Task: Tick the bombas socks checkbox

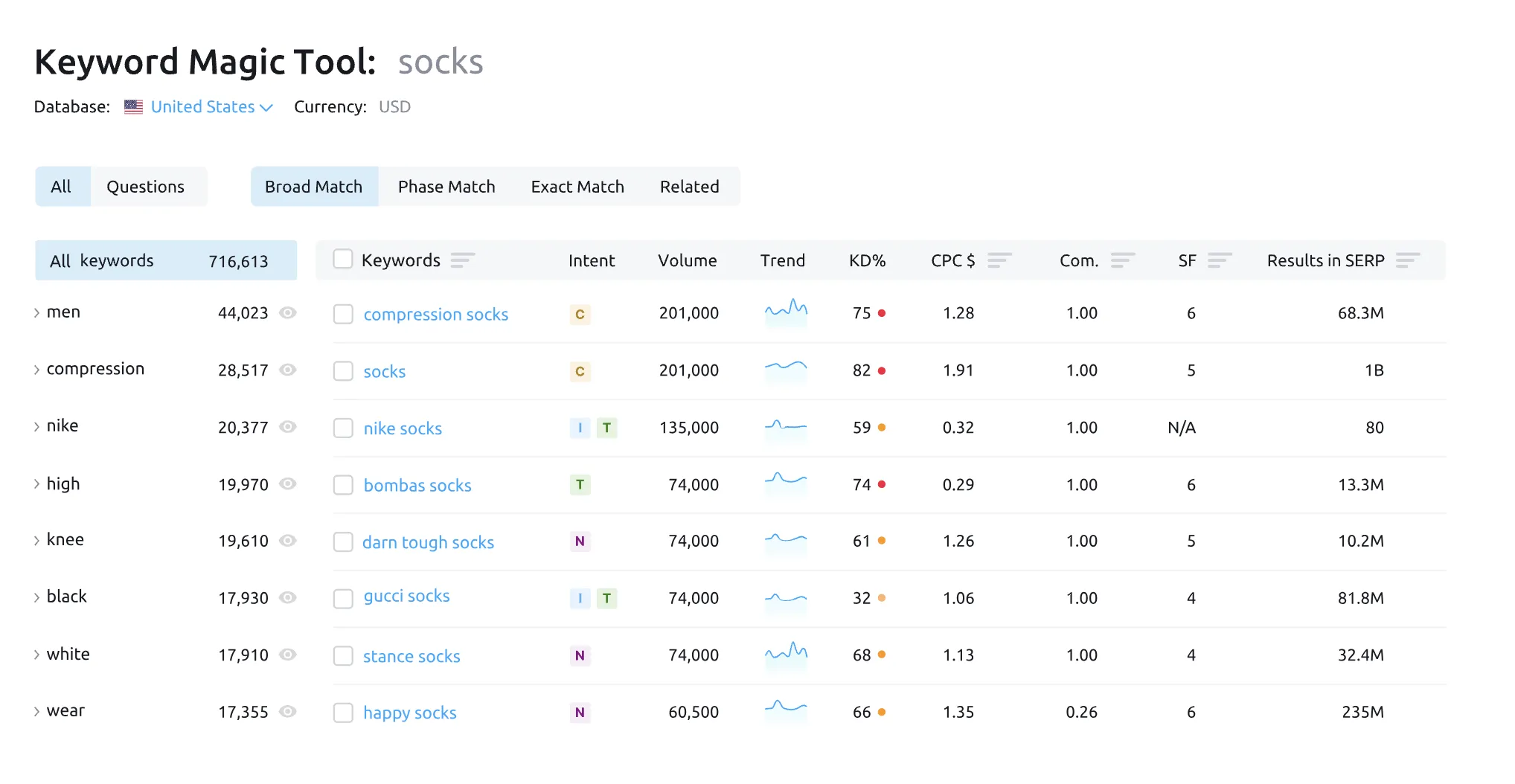Action: click(343, 485)
